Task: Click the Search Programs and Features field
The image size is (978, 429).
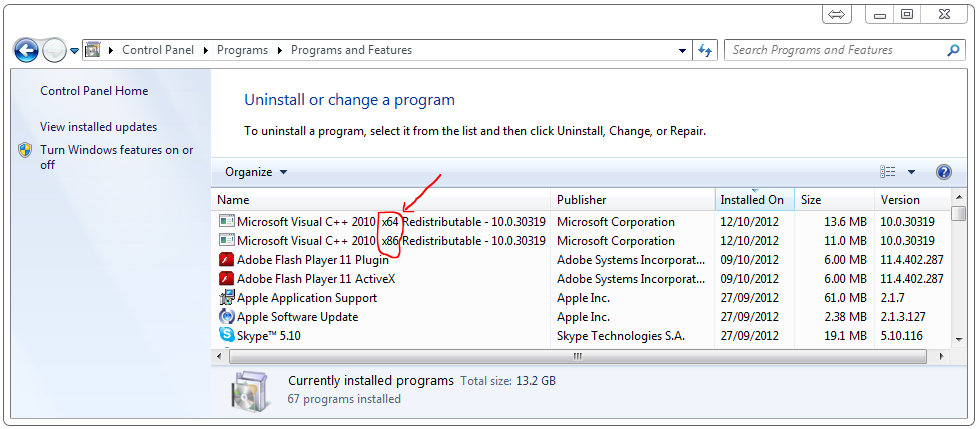Action: (836, 50)
